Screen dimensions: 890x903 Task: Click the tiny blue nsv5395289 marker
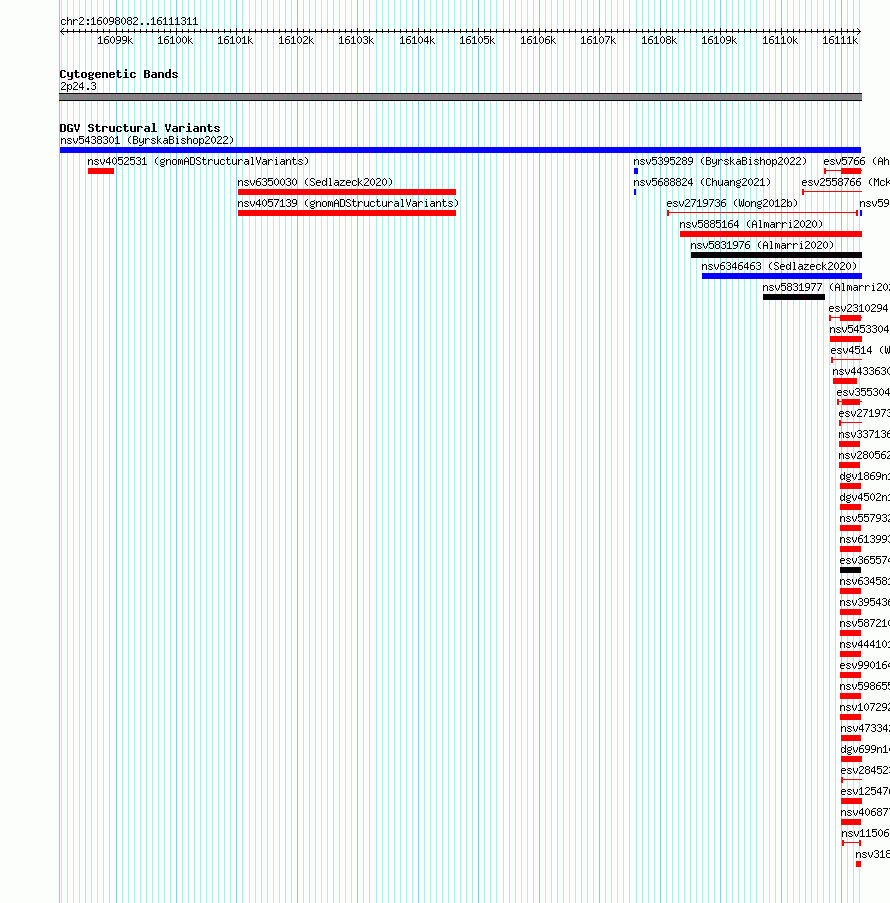pyautogui.click(x=636, y=171)
